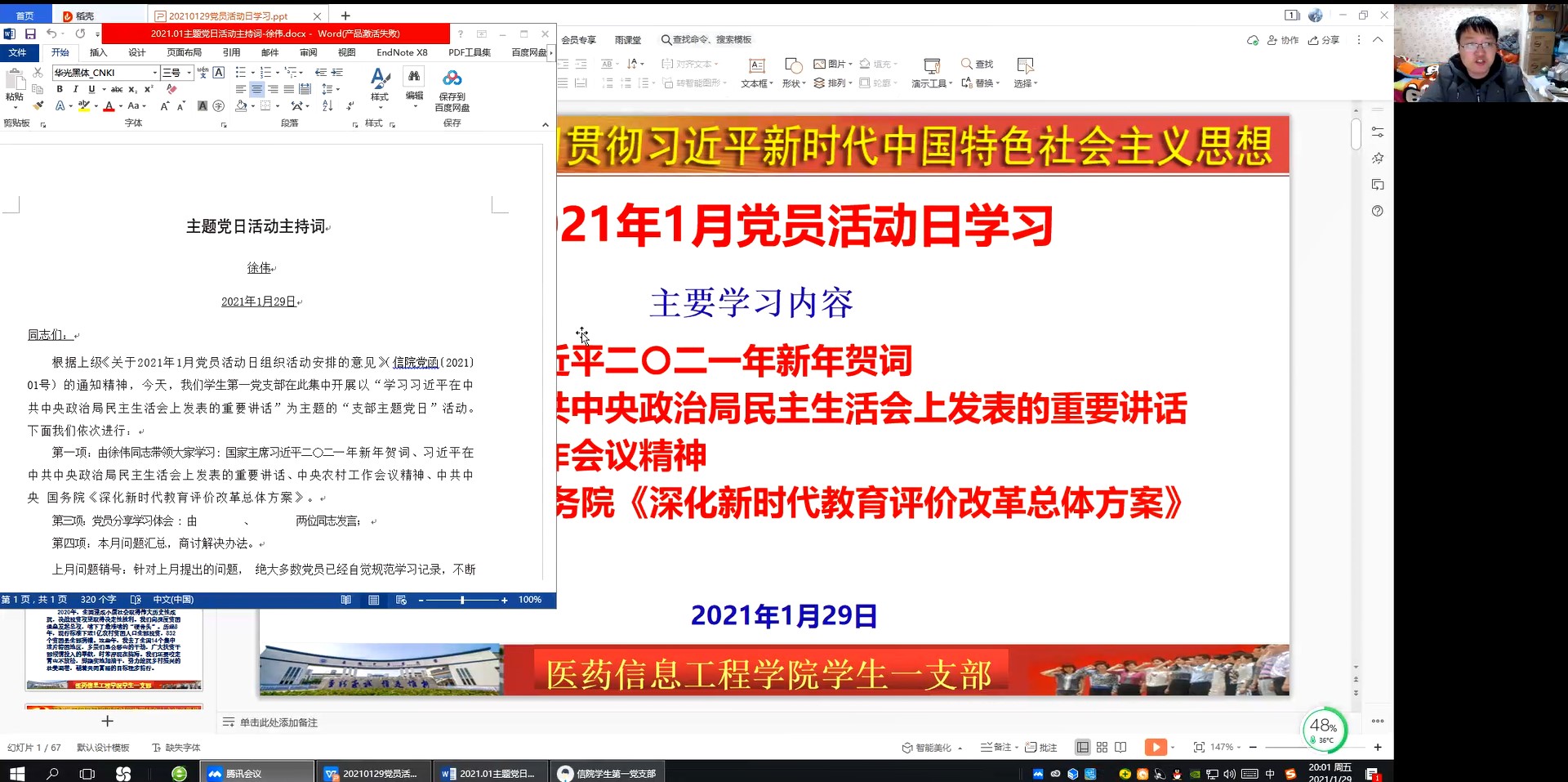The image size is (1568, 782).
Task: Open the font size dropdown
Action: [x=189, y=73]
